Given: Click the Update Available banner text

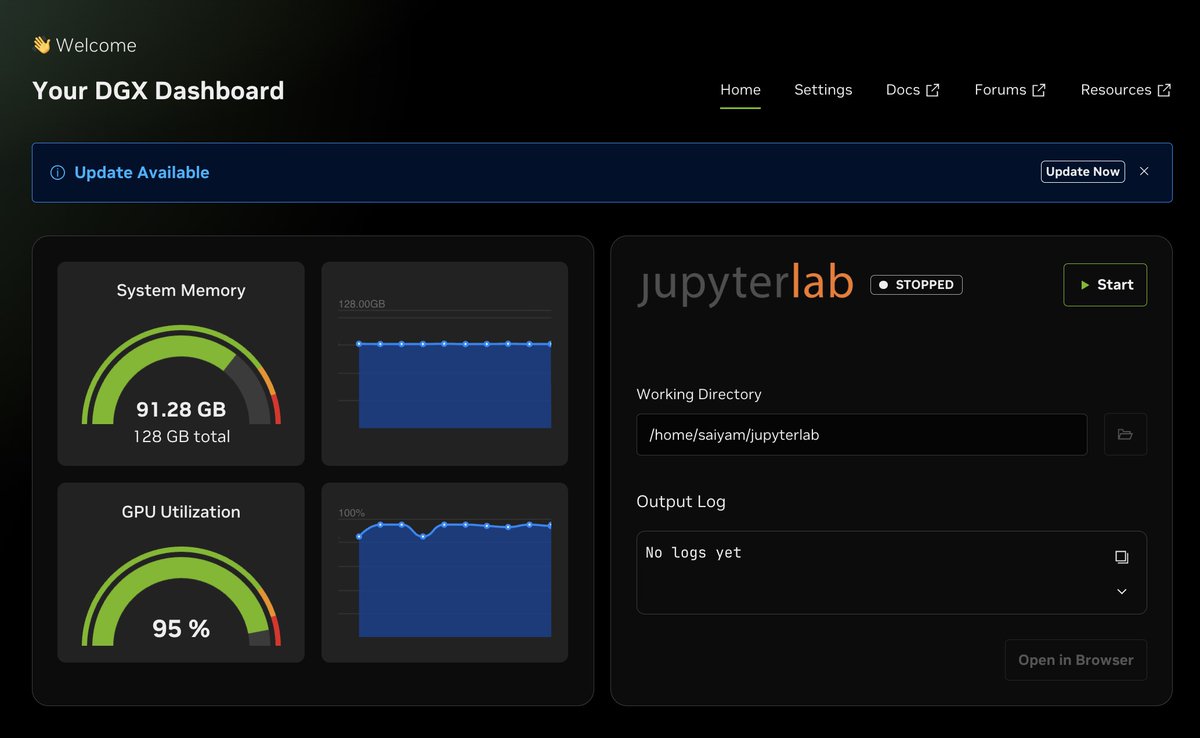Looking at the screenshot, I should 142,173.
